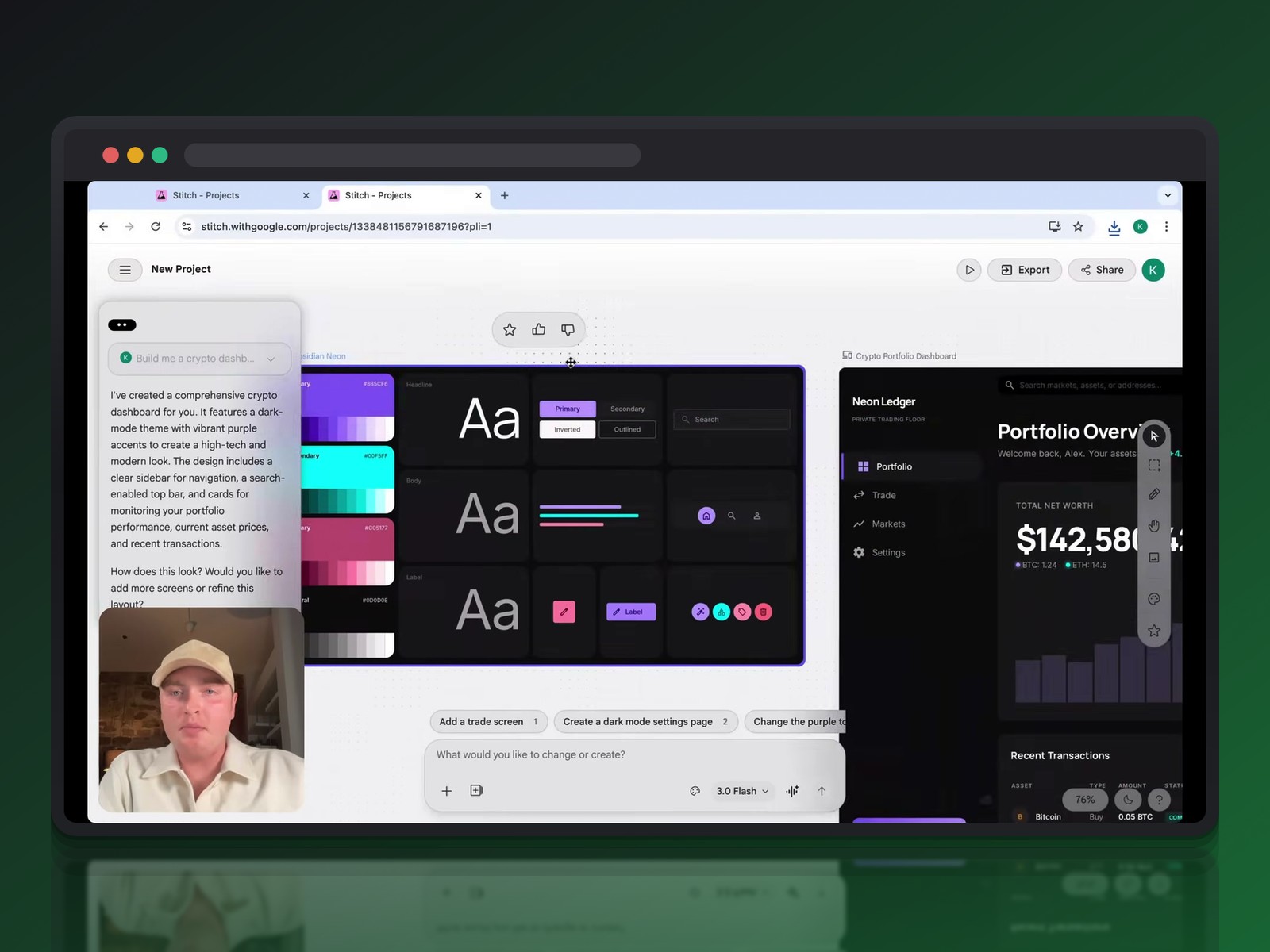
Task: Click the palette icon in prompt box
Action: pyautogui.click(x=695, y=791)
